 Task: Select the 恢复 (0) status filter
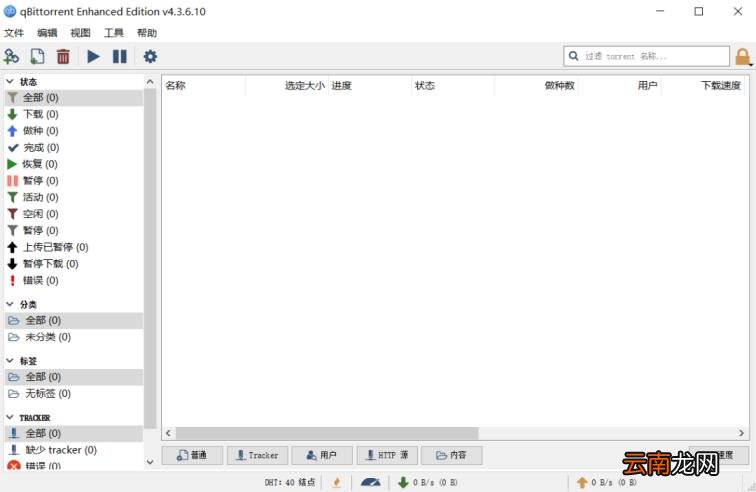click(x=74, y=164)
